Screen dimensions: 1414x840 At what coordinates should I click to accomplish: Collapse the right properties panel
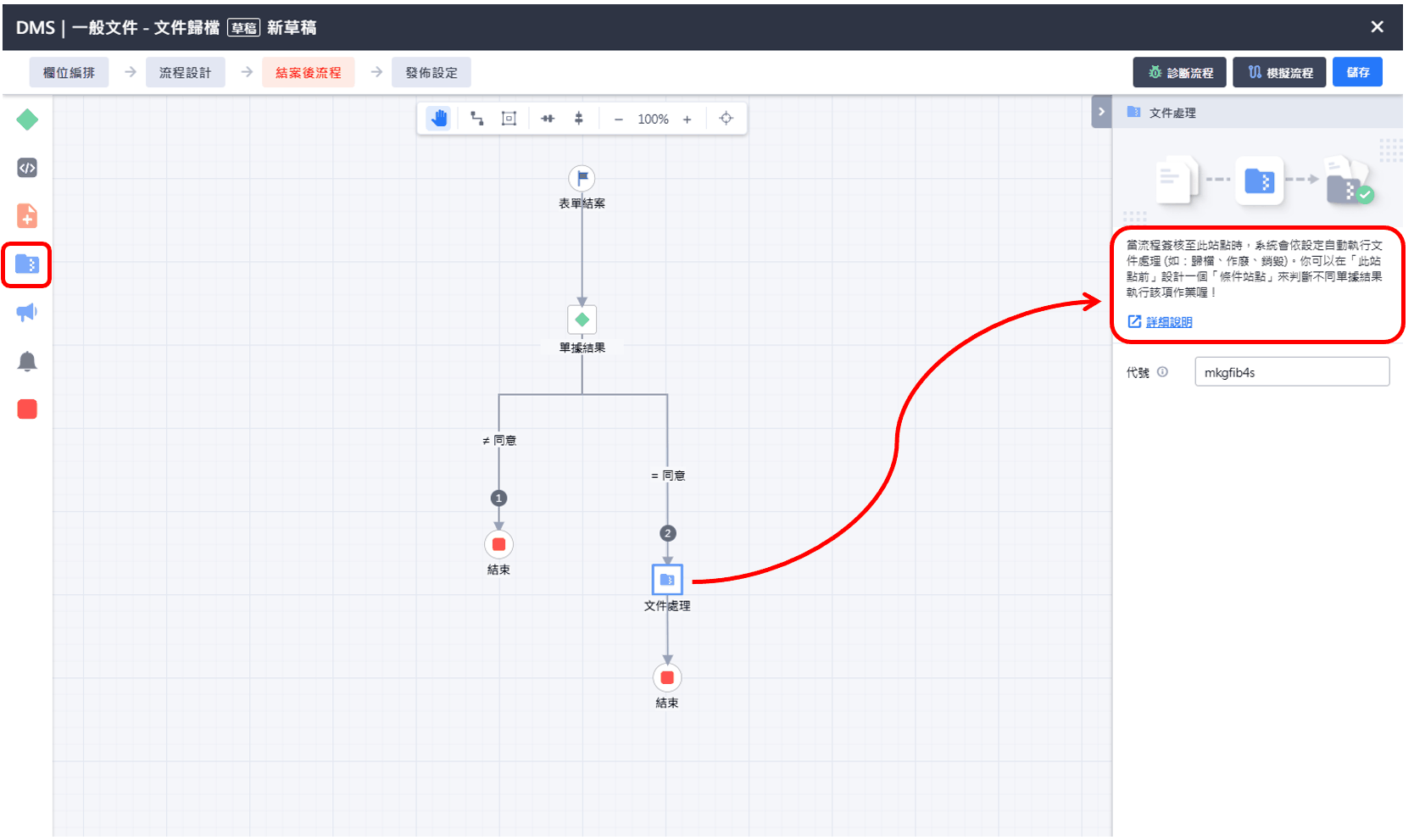(1101, 112)
